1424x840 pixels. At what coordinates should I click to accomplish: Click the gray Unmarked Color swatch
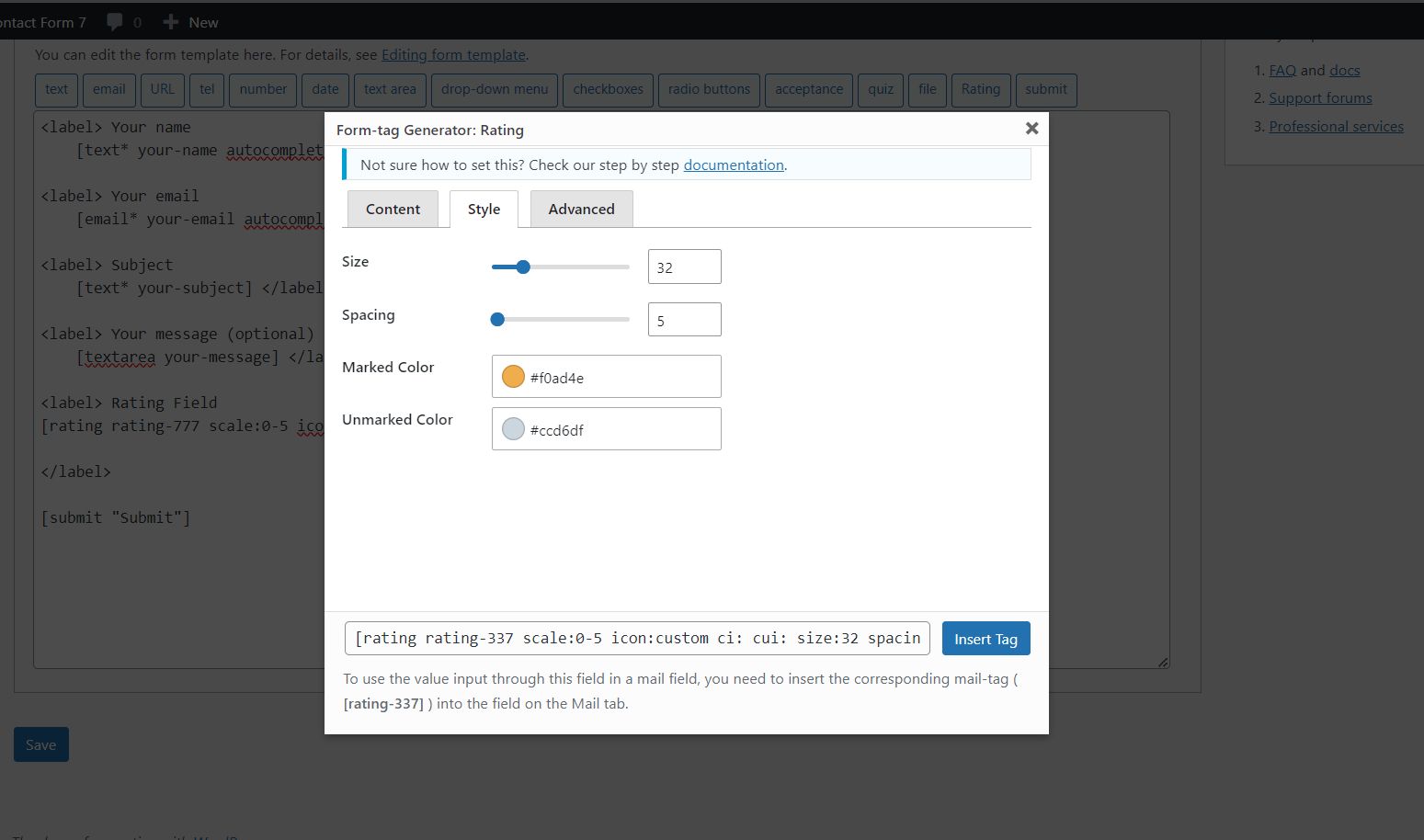[513, 429]
